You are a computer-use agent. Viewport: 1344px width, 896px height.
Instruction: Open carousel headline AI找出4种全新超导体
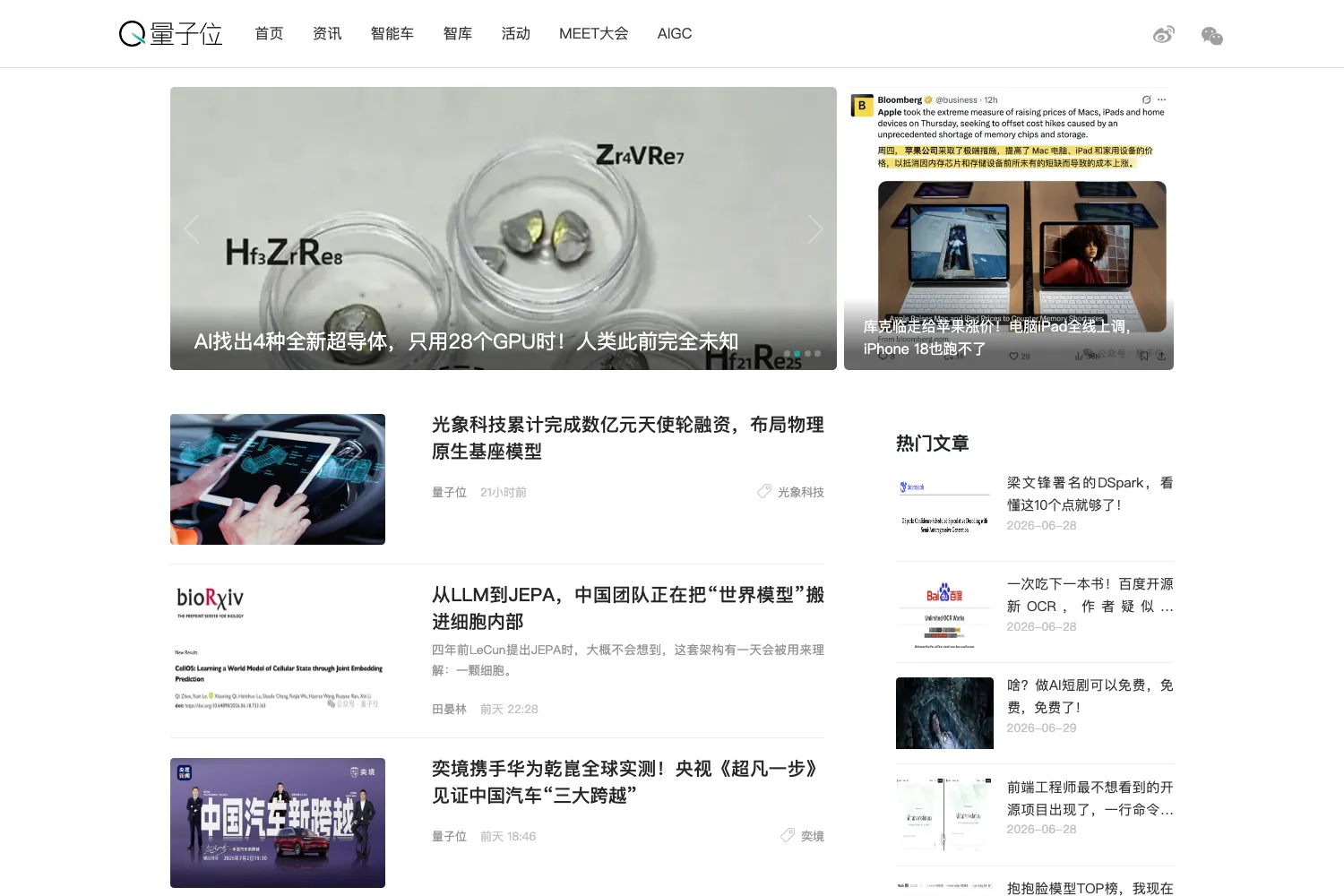466,341
